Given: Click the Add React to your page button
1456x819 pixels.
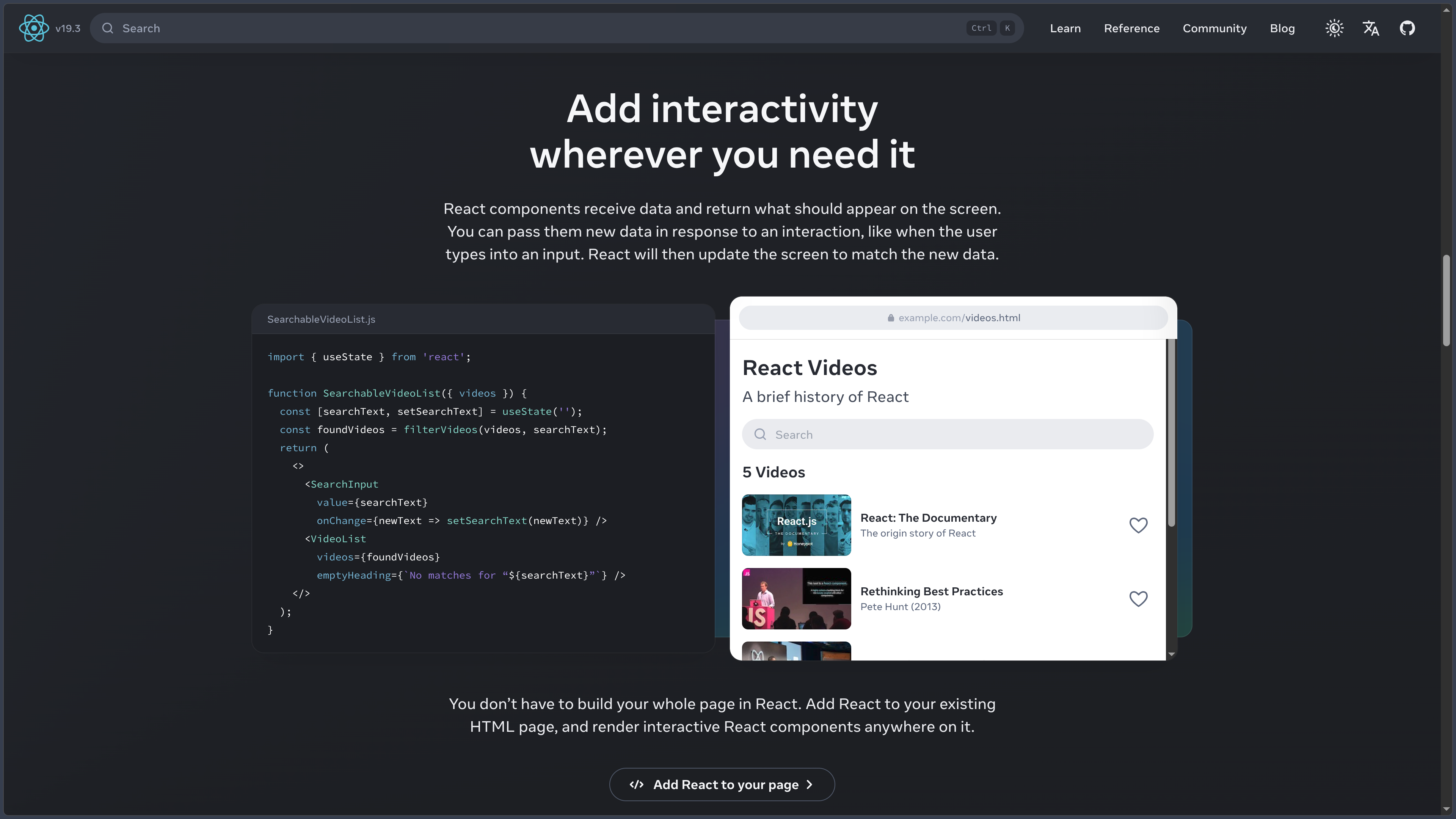Looking at the screenshot, I should (x=722, y=784).
